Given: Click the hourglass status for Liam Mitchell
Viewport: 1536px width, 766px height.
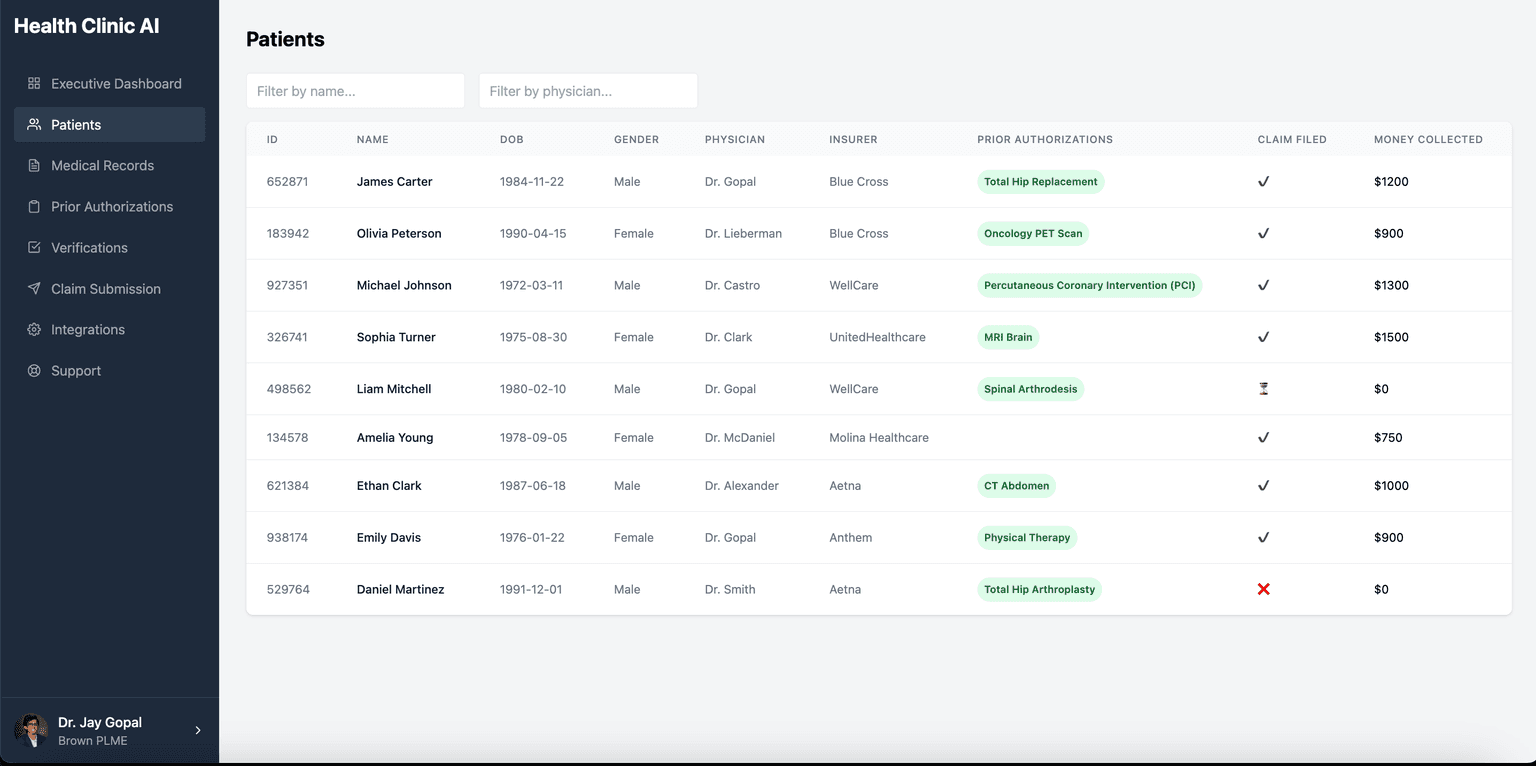Looking at the screenshot, I should click(x=1263, y=389).
